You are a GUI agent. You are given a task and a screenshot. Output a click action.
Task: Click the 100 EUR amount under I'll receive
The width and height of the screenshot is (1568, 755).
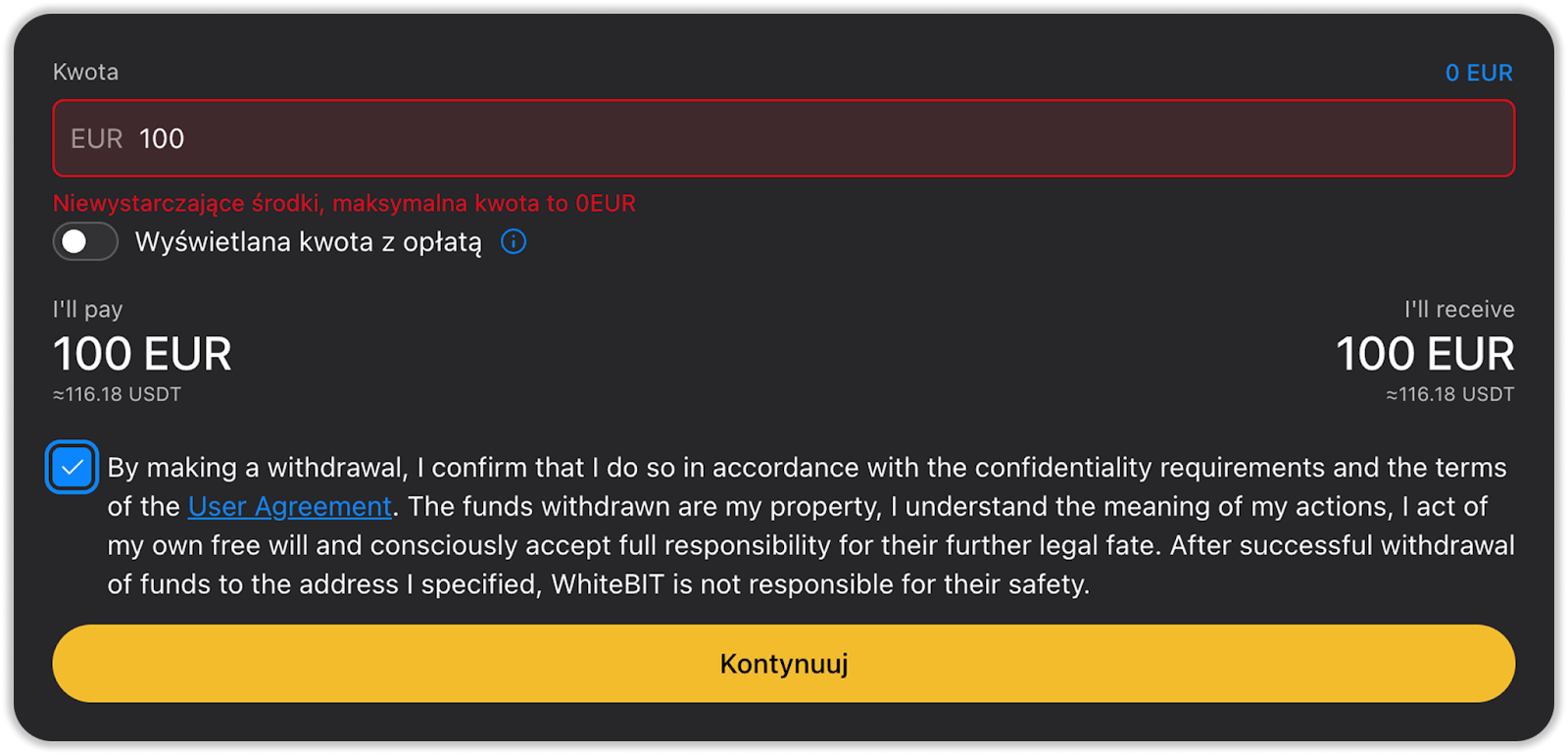pyautogui.click(x=1424, y=354)
